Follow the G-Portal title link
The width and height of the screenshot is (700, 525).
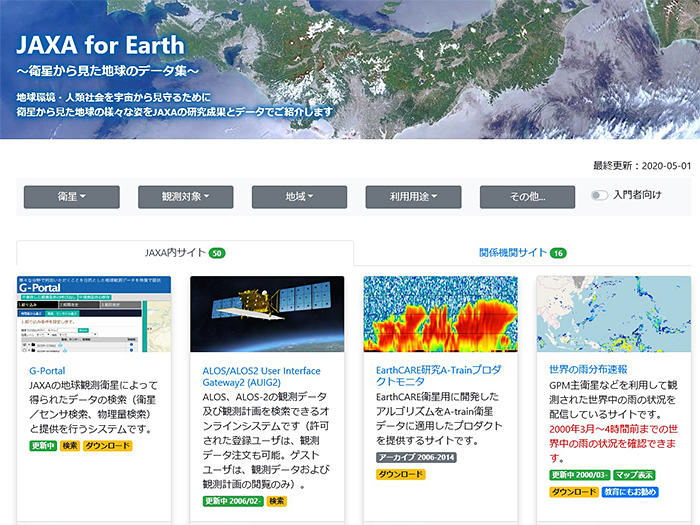point(47,371)
